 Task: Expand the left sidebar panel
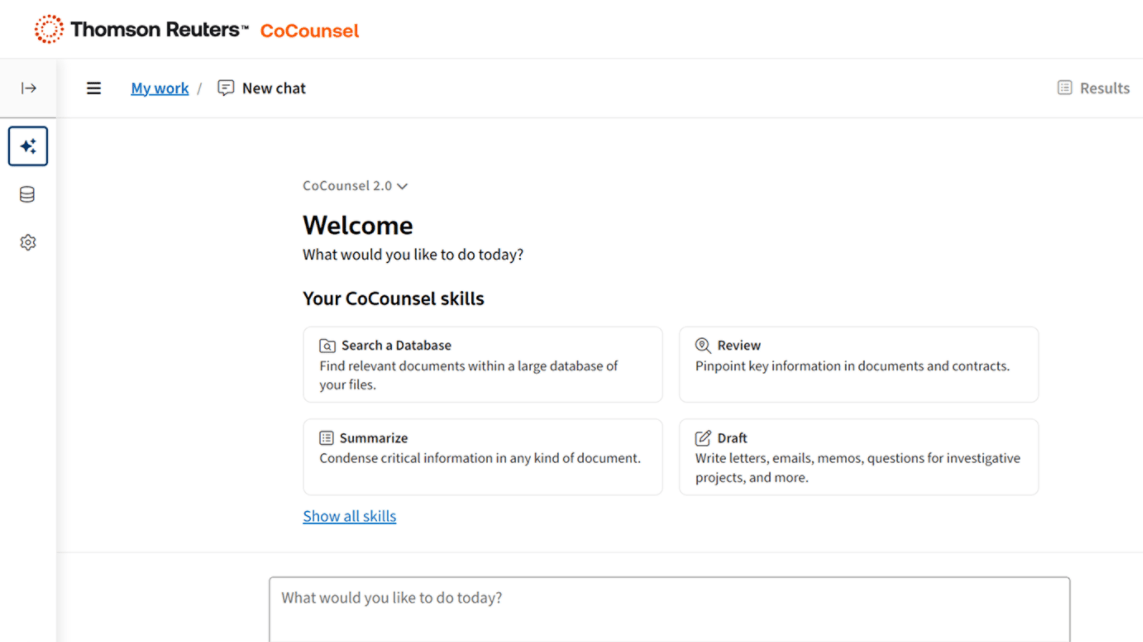(28, 88)
